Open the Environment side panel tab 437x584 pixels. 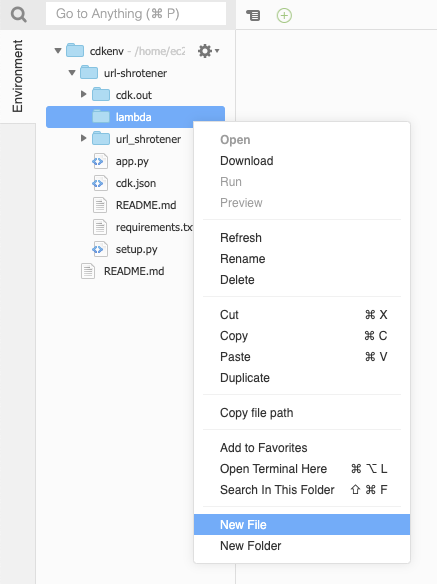tap(18, 76)
